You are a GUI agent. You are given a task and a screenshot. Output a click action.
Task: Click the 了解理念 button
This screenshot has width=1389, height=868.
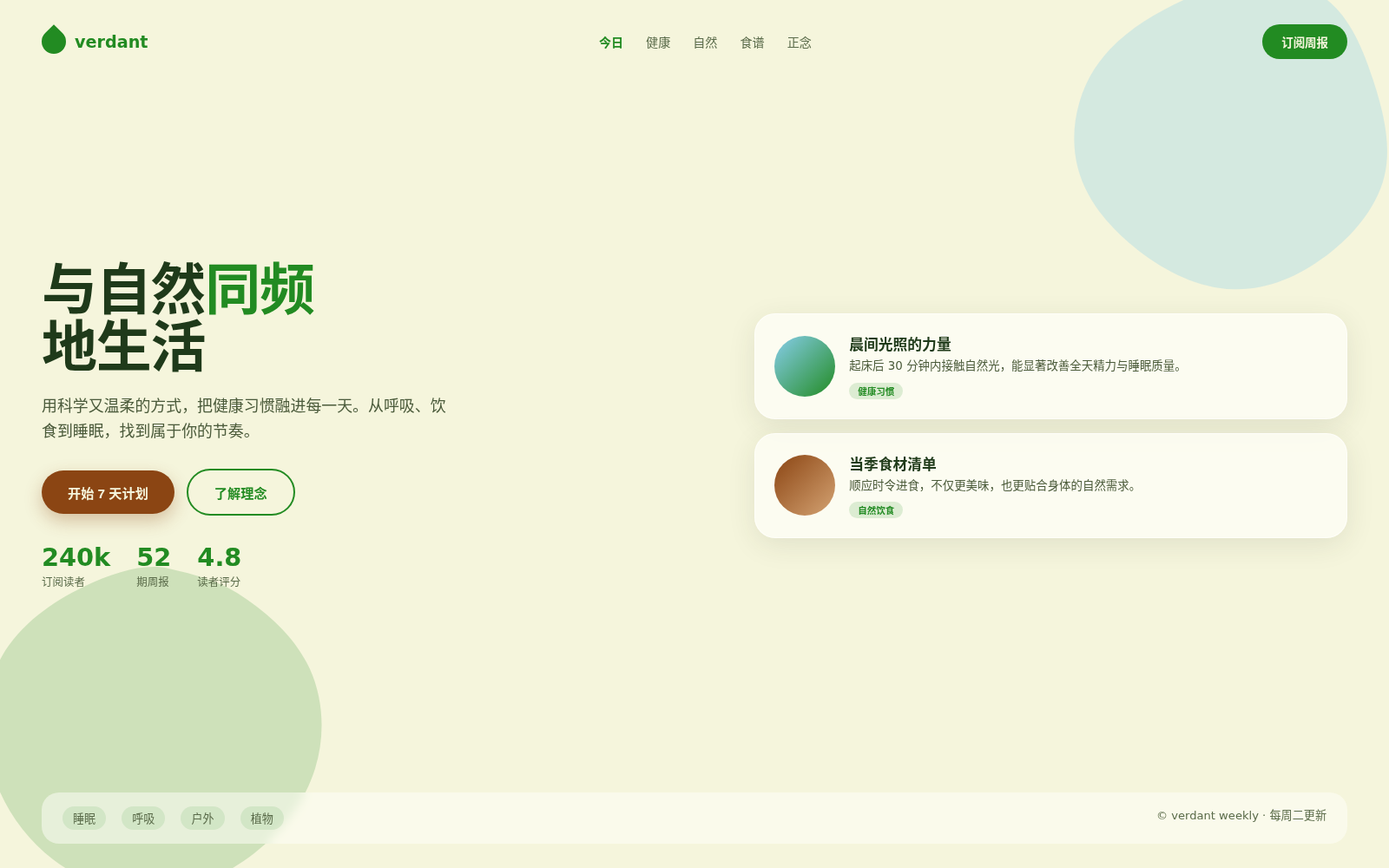point(240,492)
